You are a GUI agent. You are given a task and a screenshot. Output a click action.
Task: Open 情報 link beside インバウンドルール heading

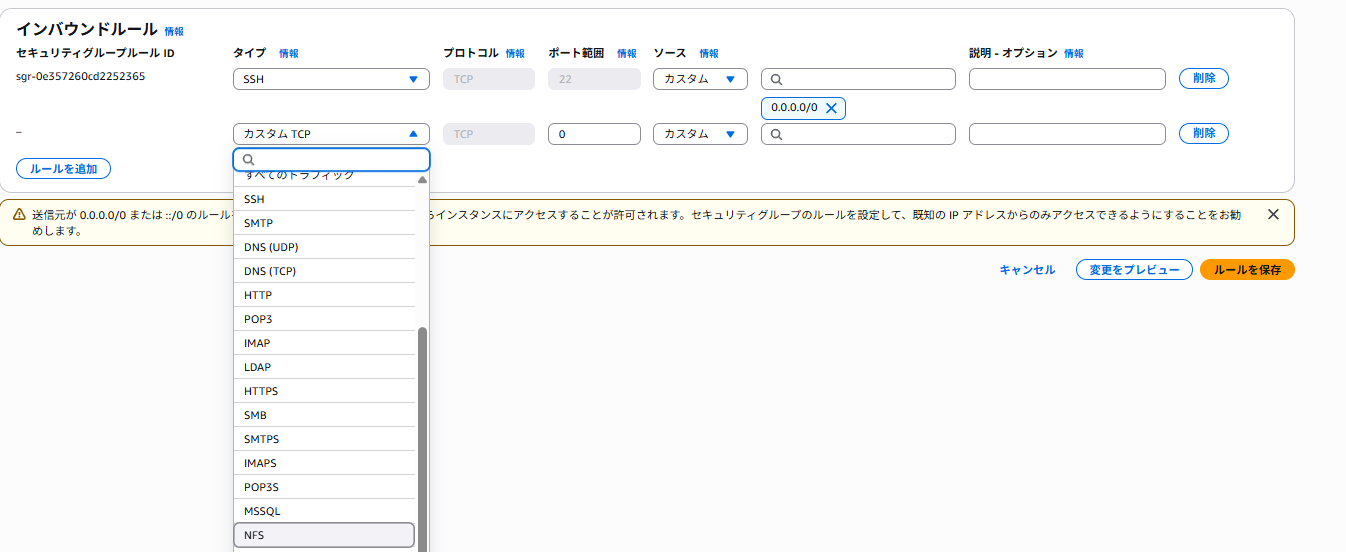pyautogui.click(x=174, y=32)
